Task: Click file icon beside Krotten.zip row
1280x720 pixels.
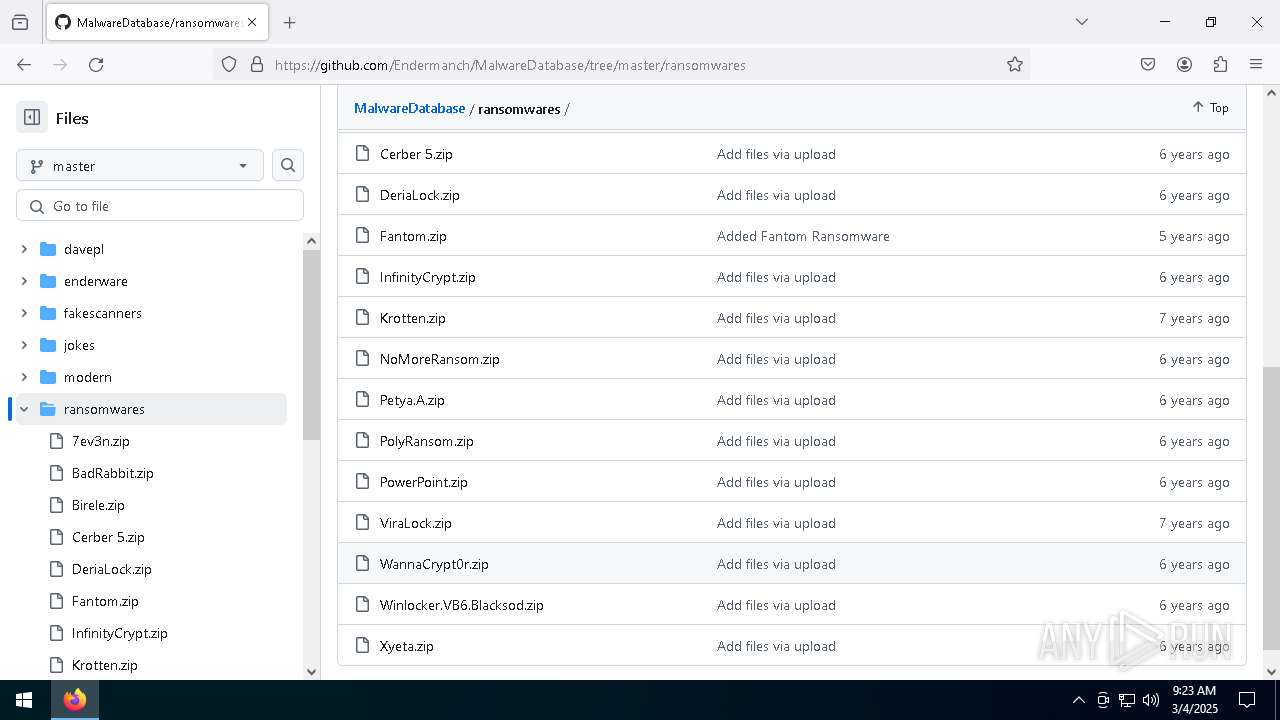Action: point(363,318)
